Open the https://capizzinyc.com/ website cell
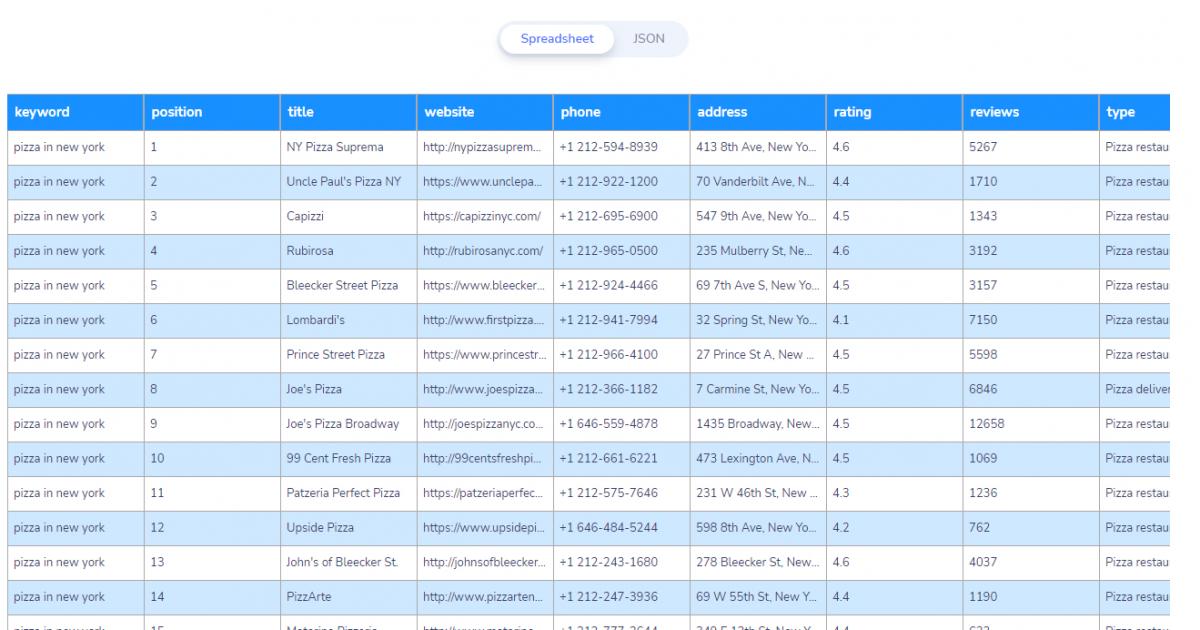Viewport: 1200px width, 630px height. pos(485,216)
